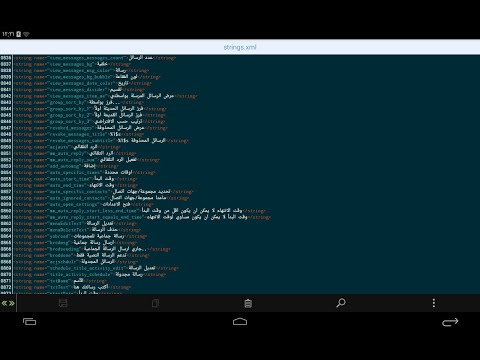Tap the left double-chevron navigation arrow

[x=4, y=303]
